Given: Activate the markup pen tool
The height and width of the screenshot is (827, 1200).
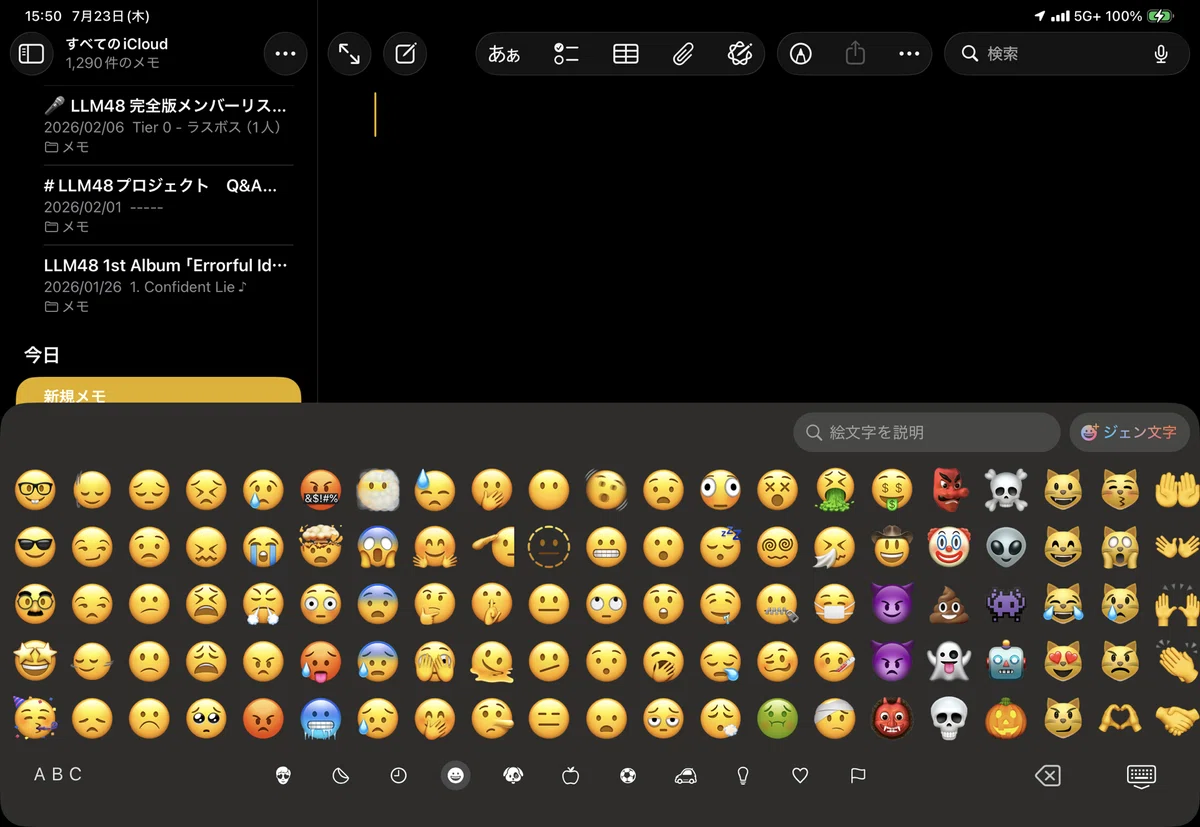Looking at the screenshot, I should [800, 54].
